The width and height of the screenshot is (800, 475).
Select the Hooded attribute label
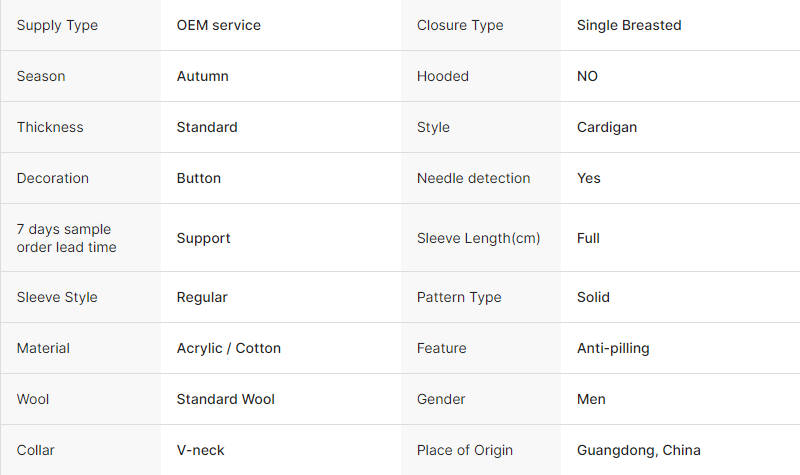(442, 76)
